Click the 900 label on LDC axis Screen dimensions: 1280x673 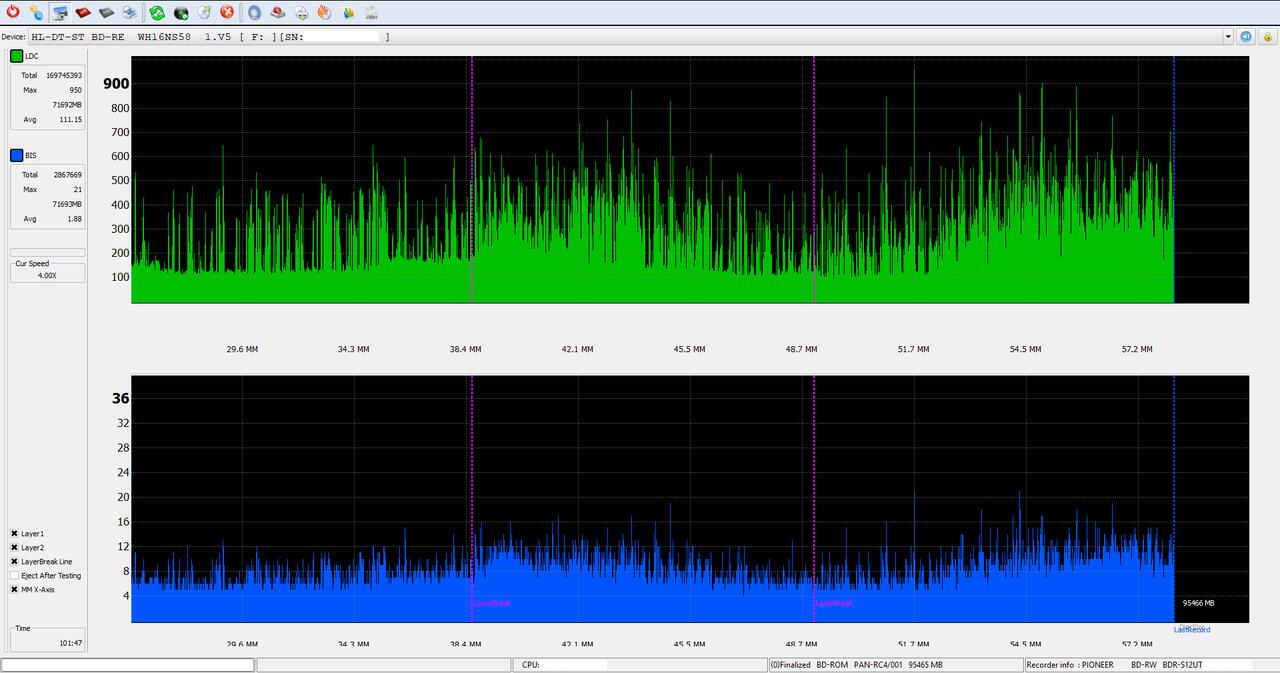[x=116, y=84]
